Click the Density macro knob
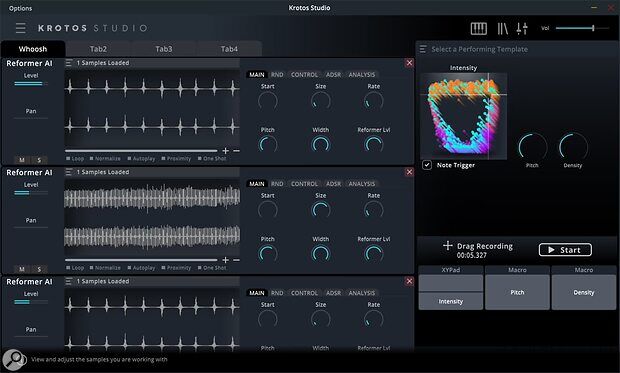 (573, 147)
